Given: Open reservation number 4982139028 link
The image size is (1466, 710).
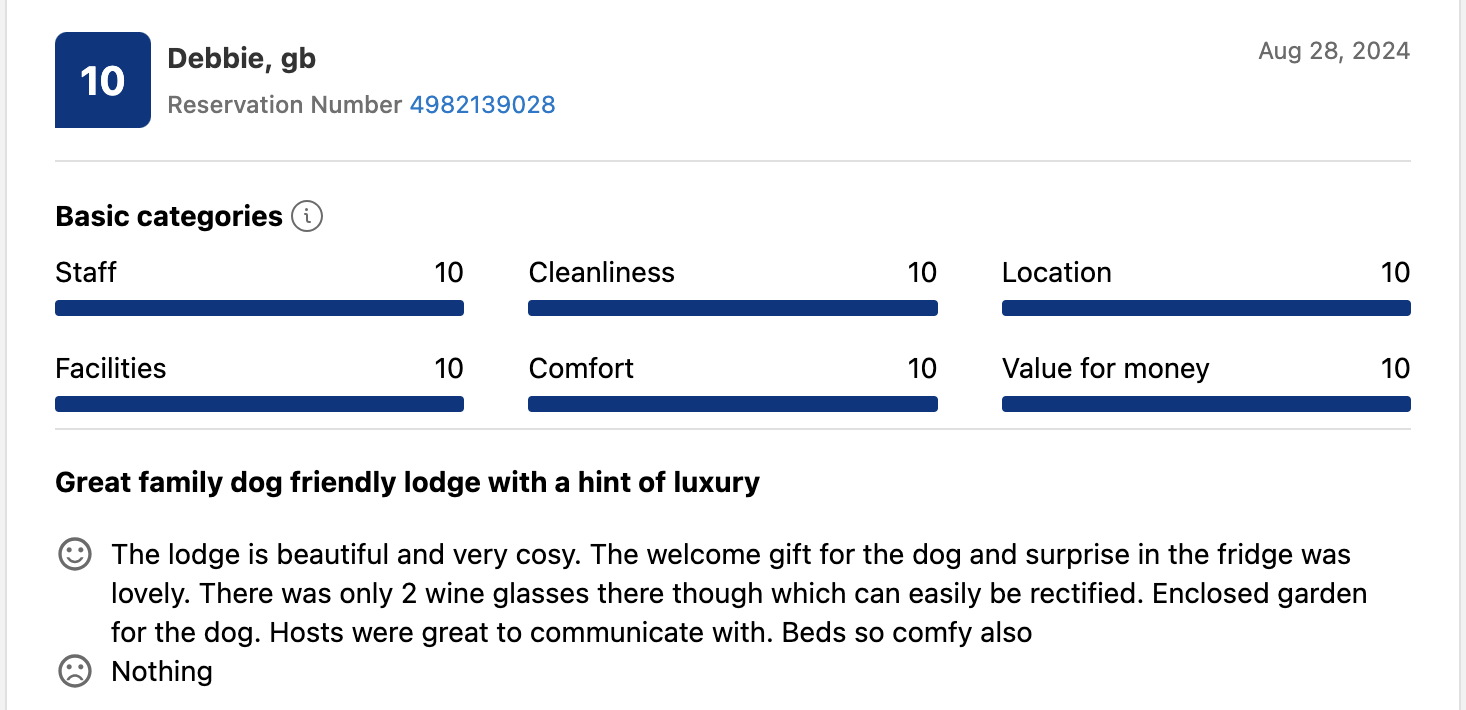Looking at the screenshot, I should (482, 105).
